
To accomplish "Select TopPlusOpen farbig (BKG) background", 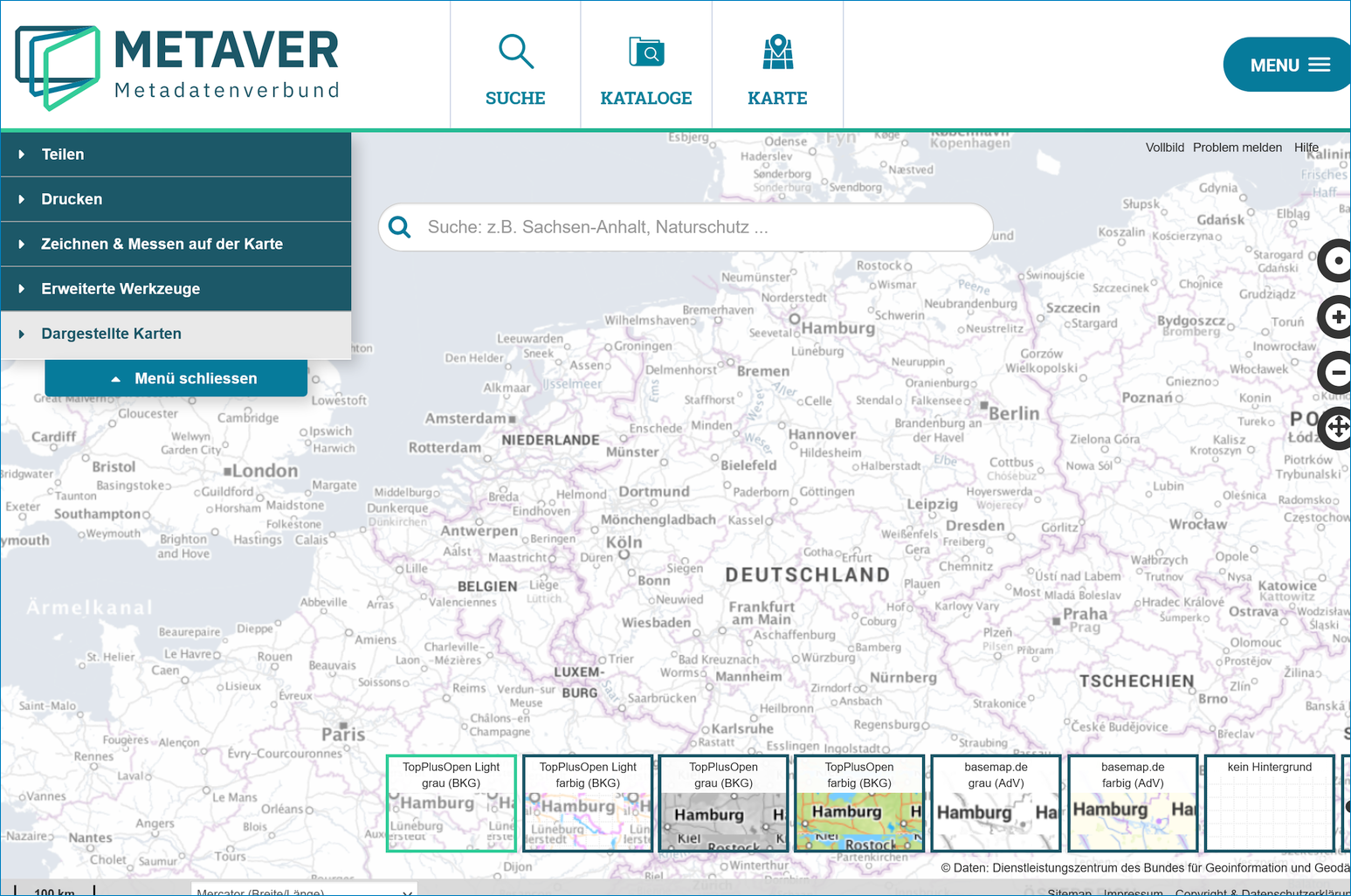I will coord(860,803).
